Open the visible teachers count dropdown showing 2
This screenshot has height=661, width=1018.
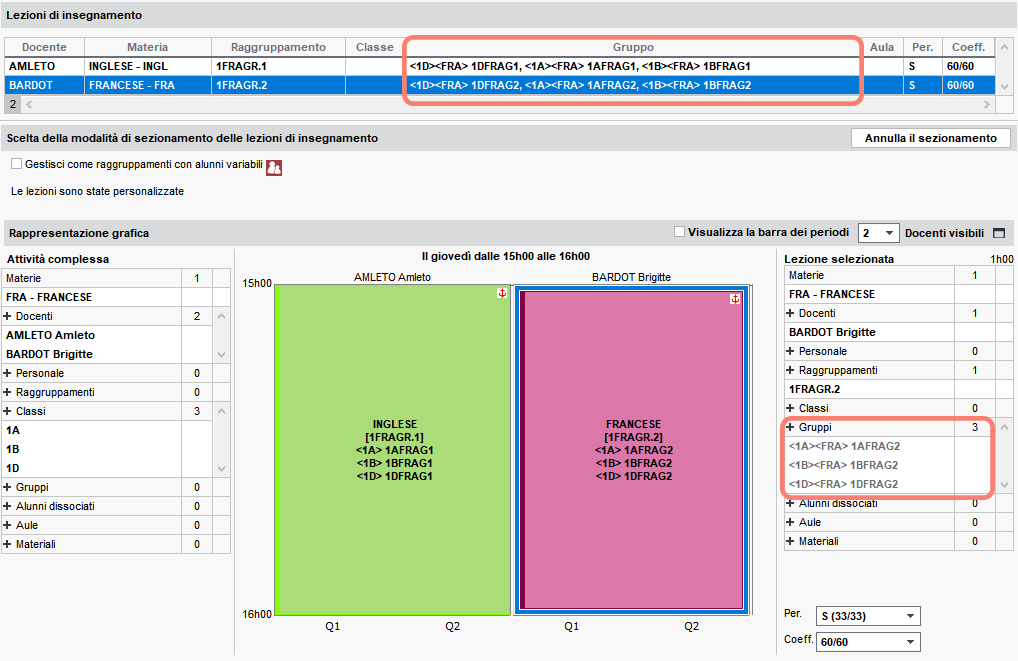coord(879,233)
